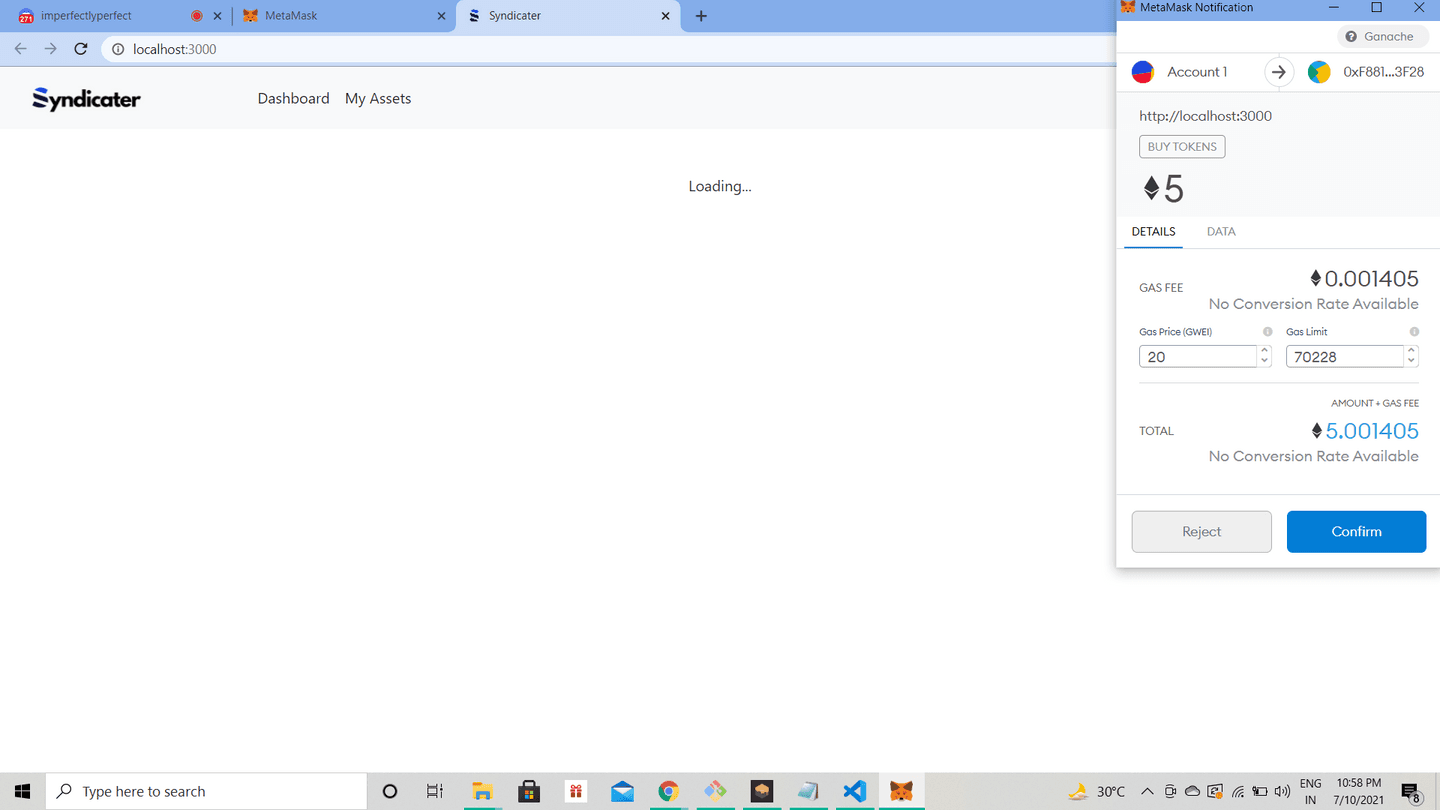Increase Gas Price with up arrow
Image resolution: width=1440 pixels, height=810 pixels.
(1265, 351)
